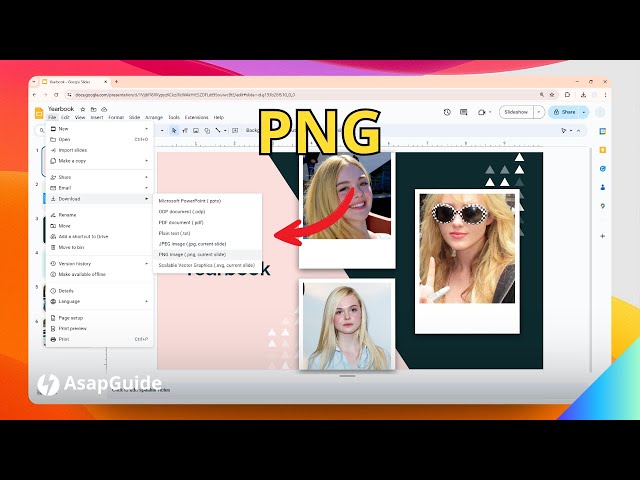Viewport: 640px width, 480px height.
Task: Open Keep in the side panel
Action: click(x=602, y=150)
